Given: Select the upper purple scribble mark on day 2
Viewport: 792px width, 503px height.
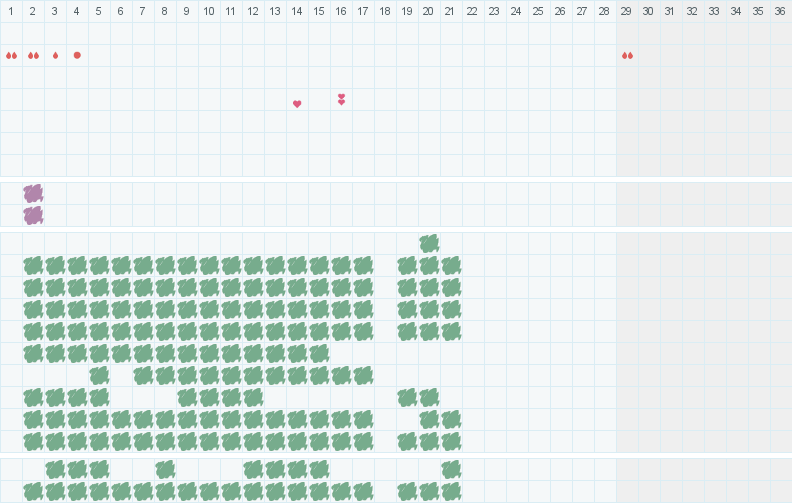Looking at the screenshot, I should click(33, 193).
